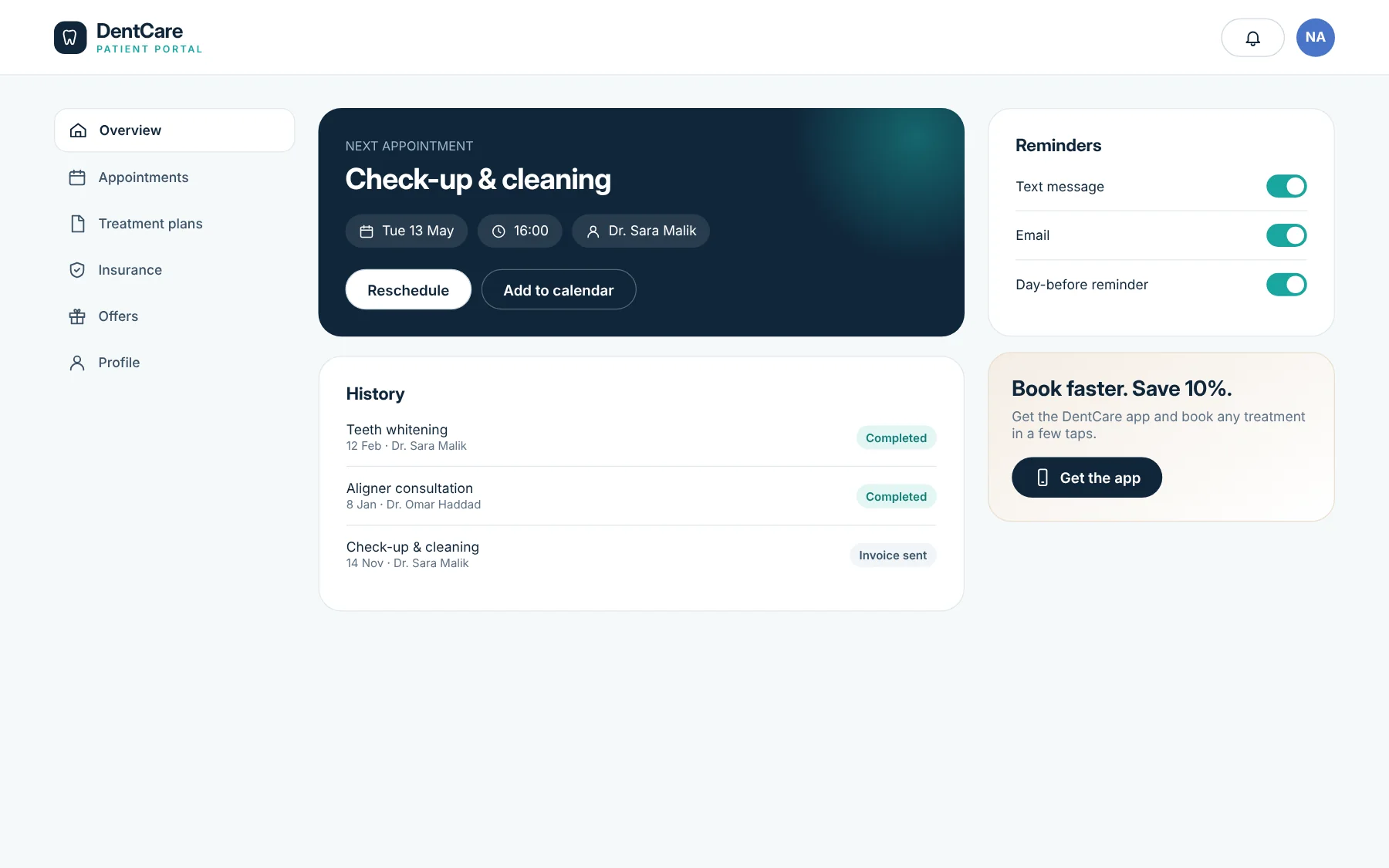Screen dimensions: 1389x868
Task: Click the Check-up & cleaning appointment heading
Action: point(478,179)
